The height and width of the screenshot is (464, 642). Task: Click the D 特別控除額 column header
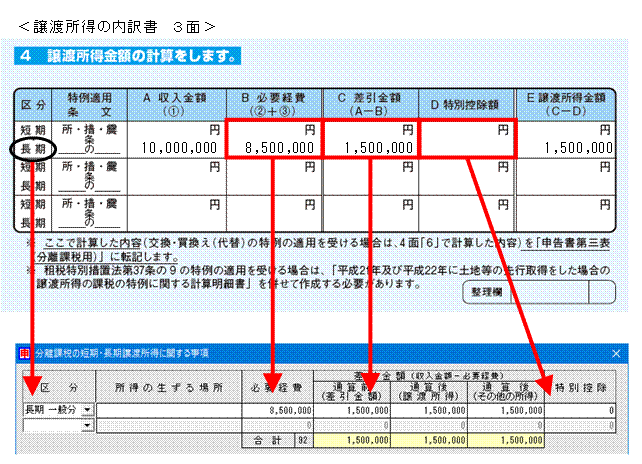(x=466, y=104)
